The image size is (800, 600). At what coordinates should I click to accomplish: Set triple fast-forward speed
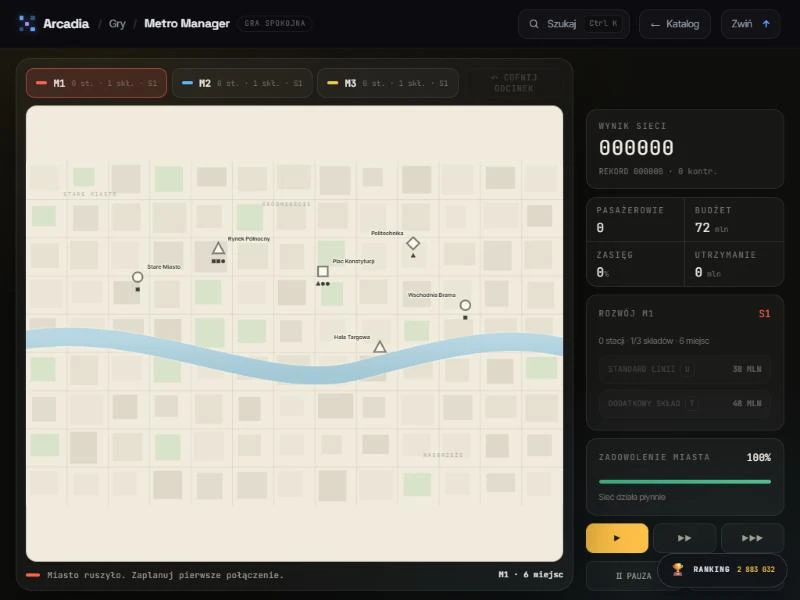(x=752, y=538)
